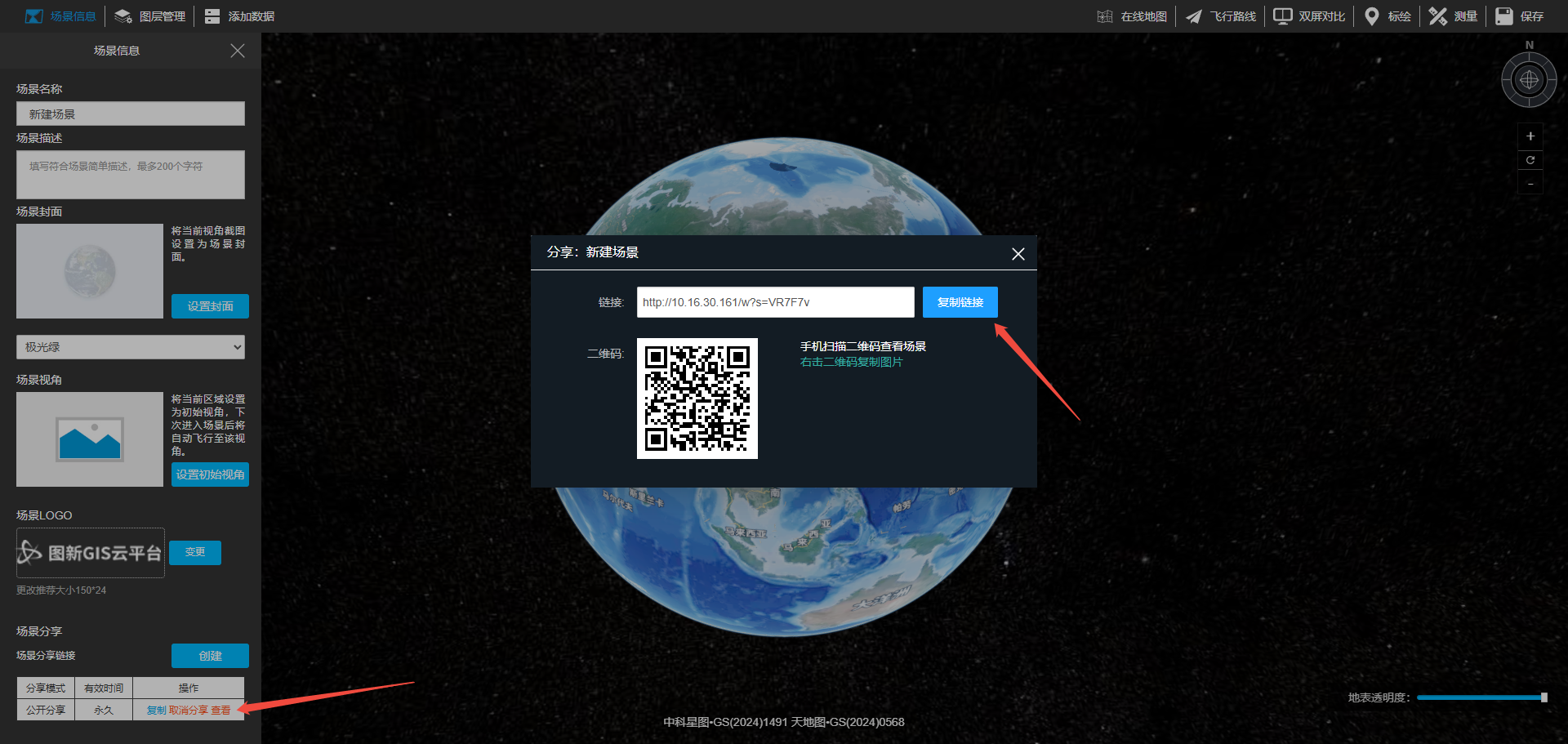The height and width of the screenshot is (744, 1568).
Task: Click 取消分享 to cancel sharing
Action: [x=189, y=711]
